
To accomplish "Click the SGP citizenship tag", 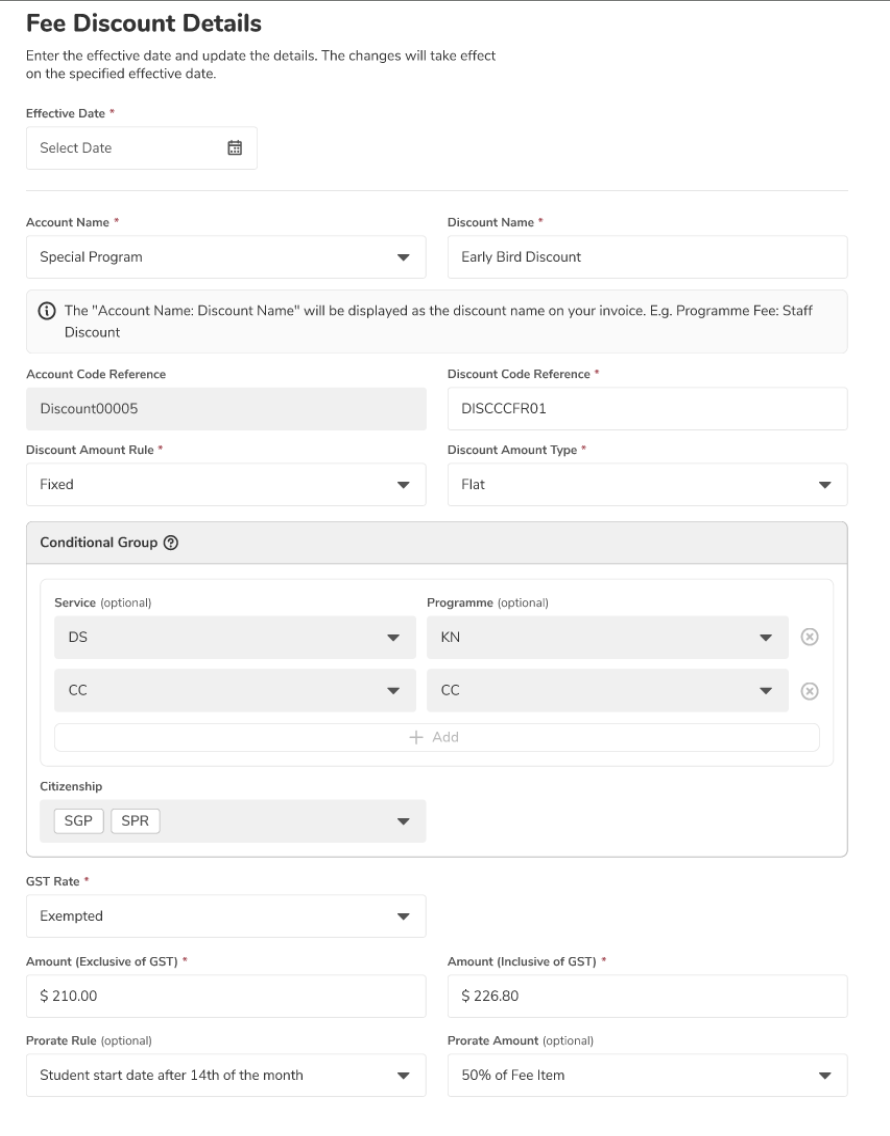I will click(78, 821).
